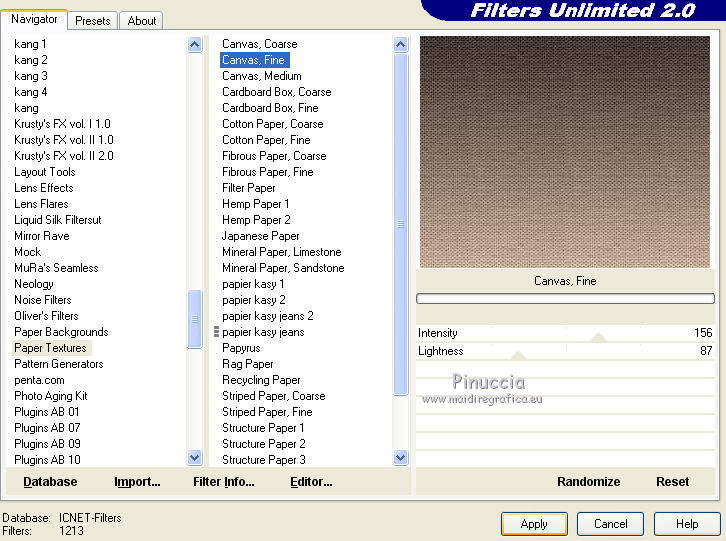Select Cardboard Box, Coarse
Image resolution: width=726 pixels, height=541 pixels.
click(276, 92)
